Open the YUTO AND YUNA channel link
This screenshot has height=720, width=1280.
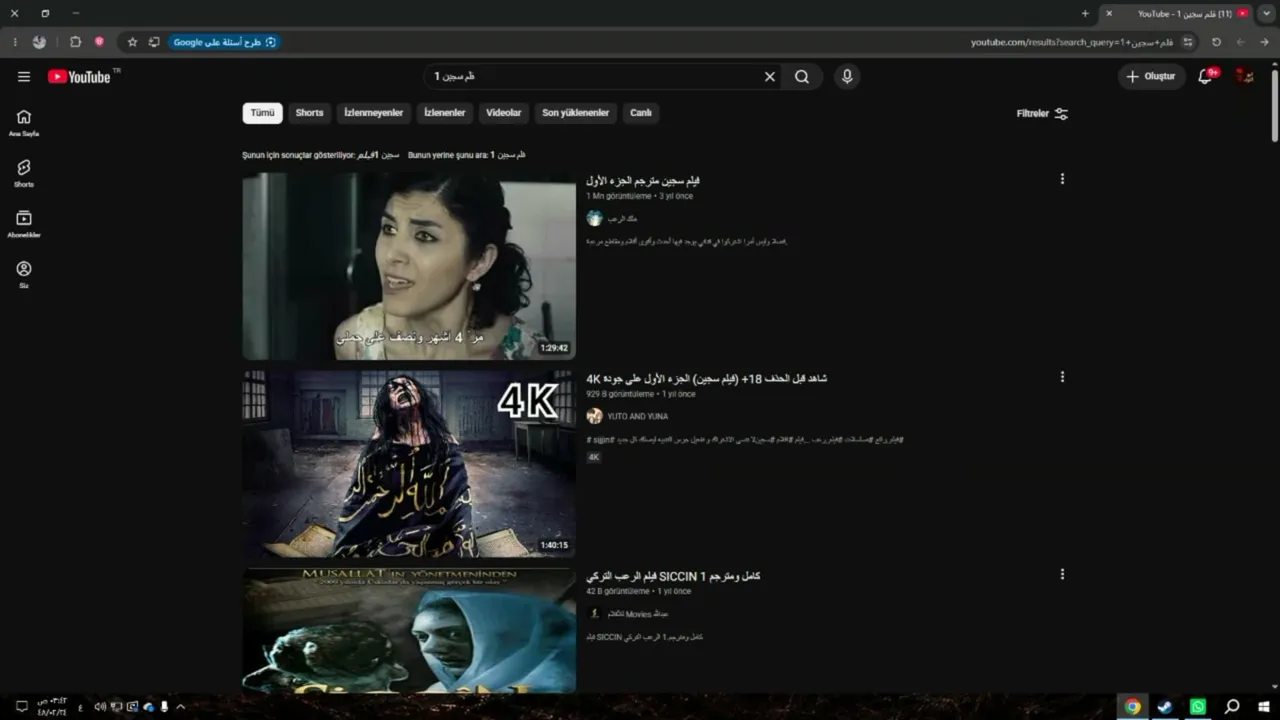638,416
